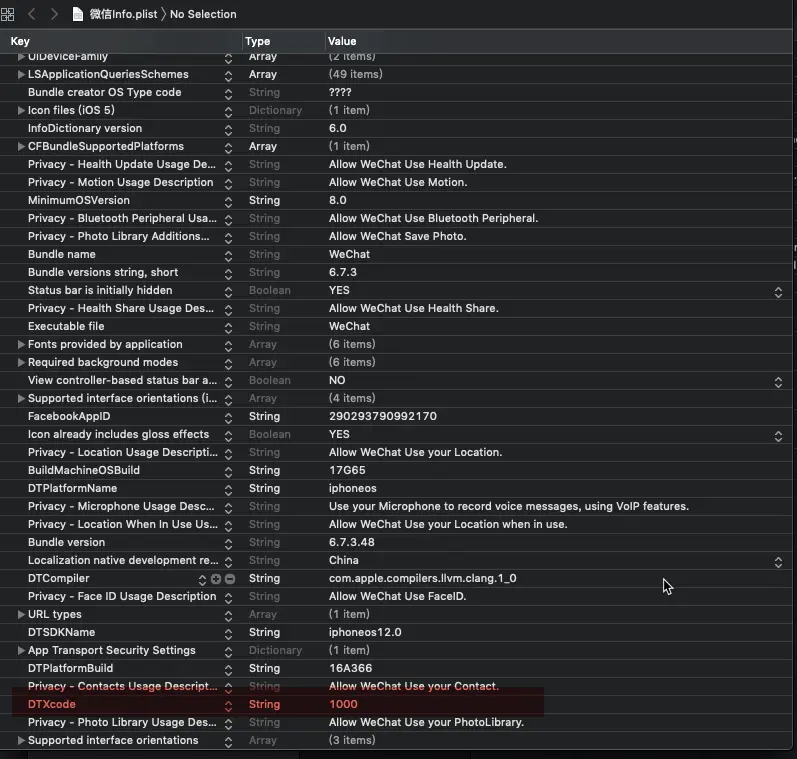The width and height of the screenshot is (797, 759).
Task: Expand Supported interface orientations (i... row
Action: point(21,399)
